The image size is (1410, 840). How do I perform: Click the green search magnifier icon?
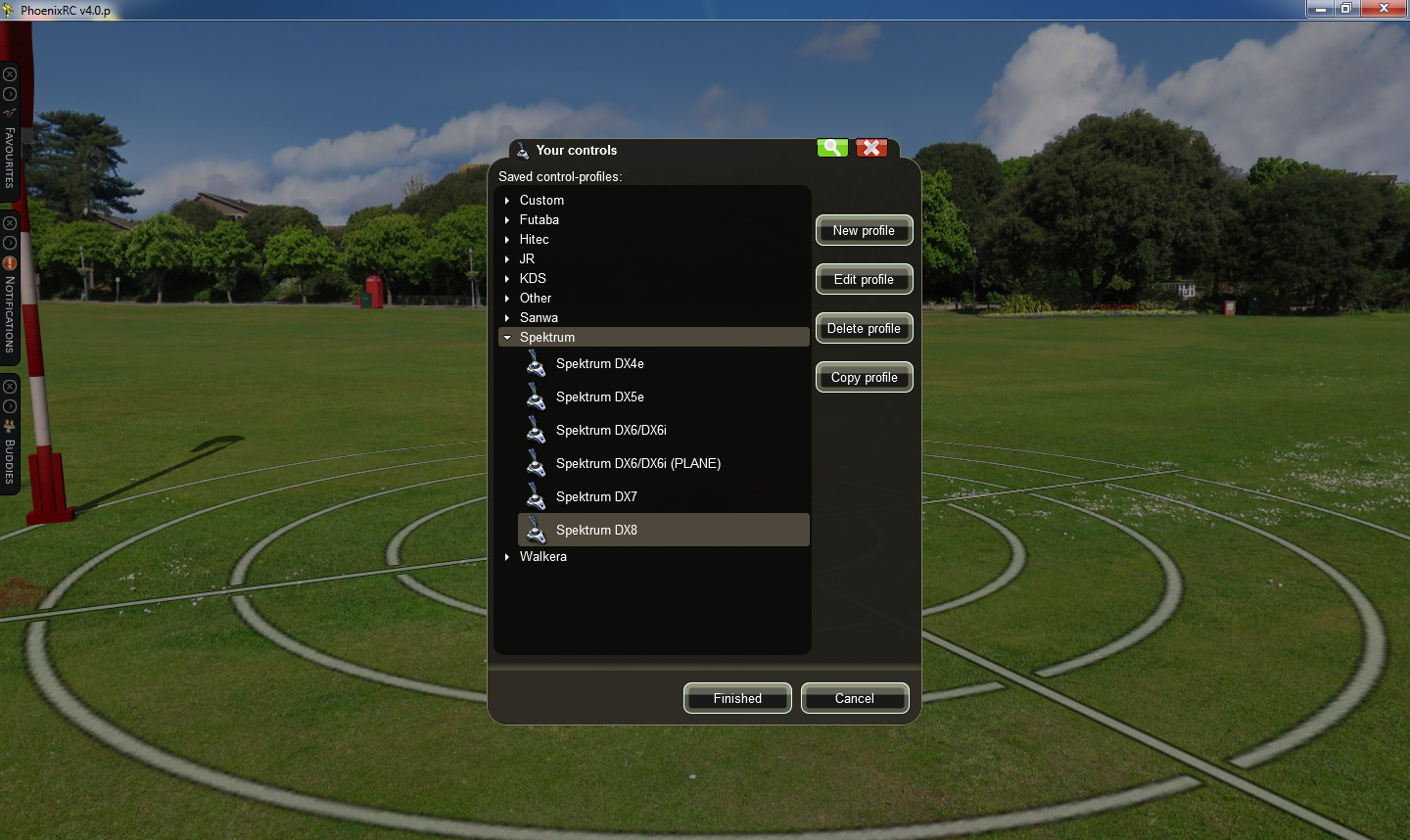coord(832,148)
